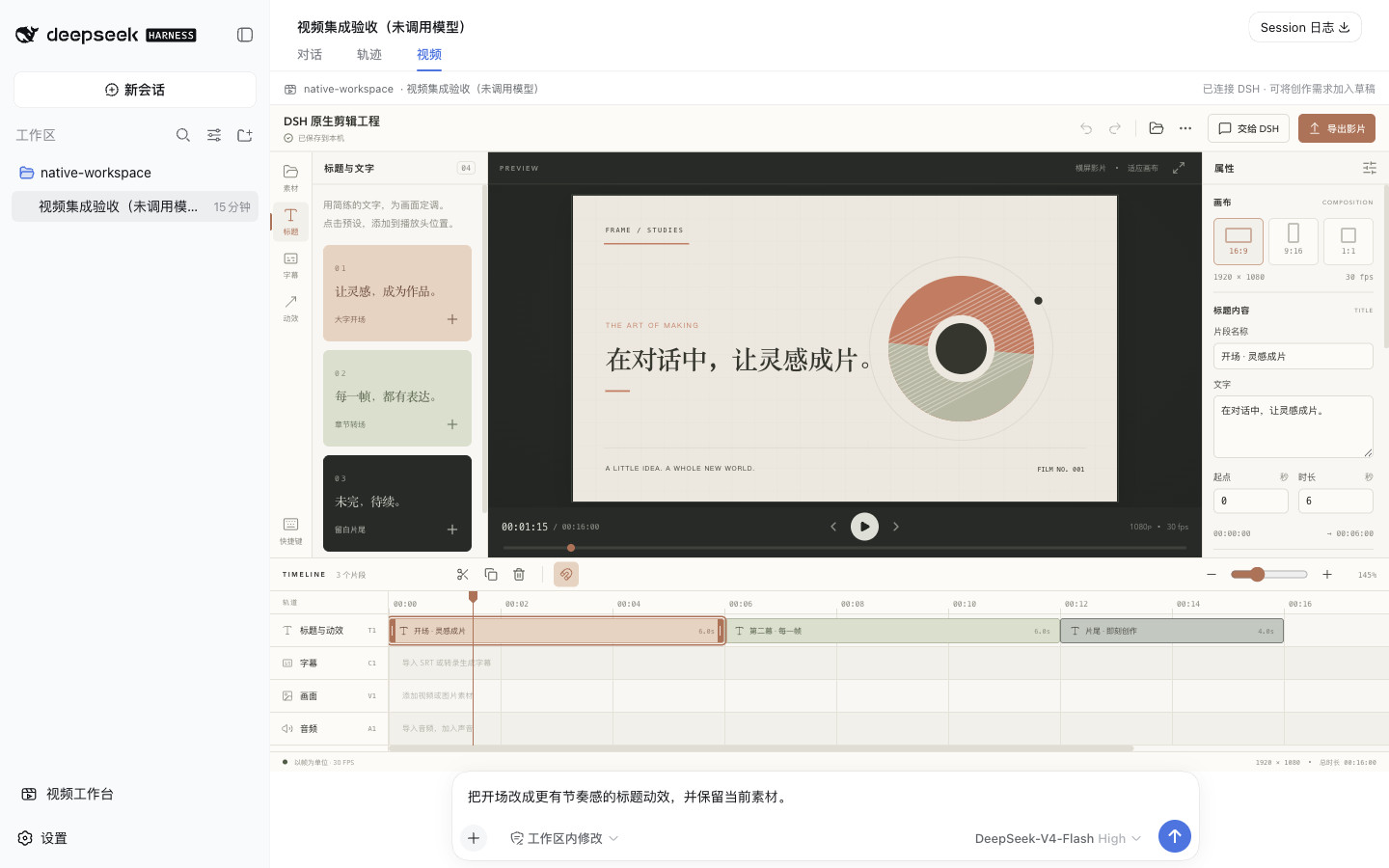This screenshot has width=1389, height=868.
Task: Open project folder icon in editor header
Action: (x=1157, y=128)
